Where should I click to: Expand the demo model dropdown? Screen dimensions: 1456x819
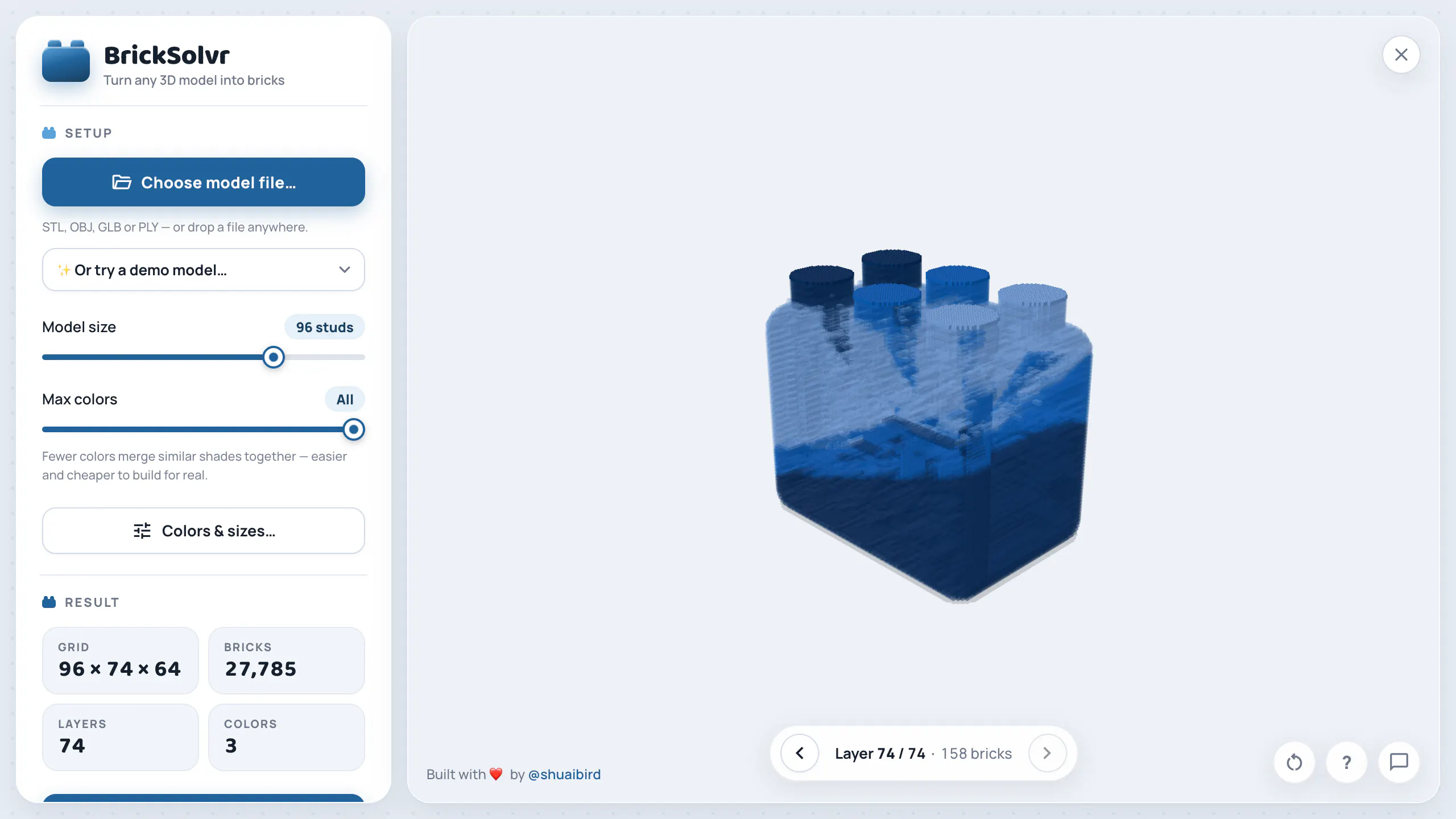[x=204, y=270]
